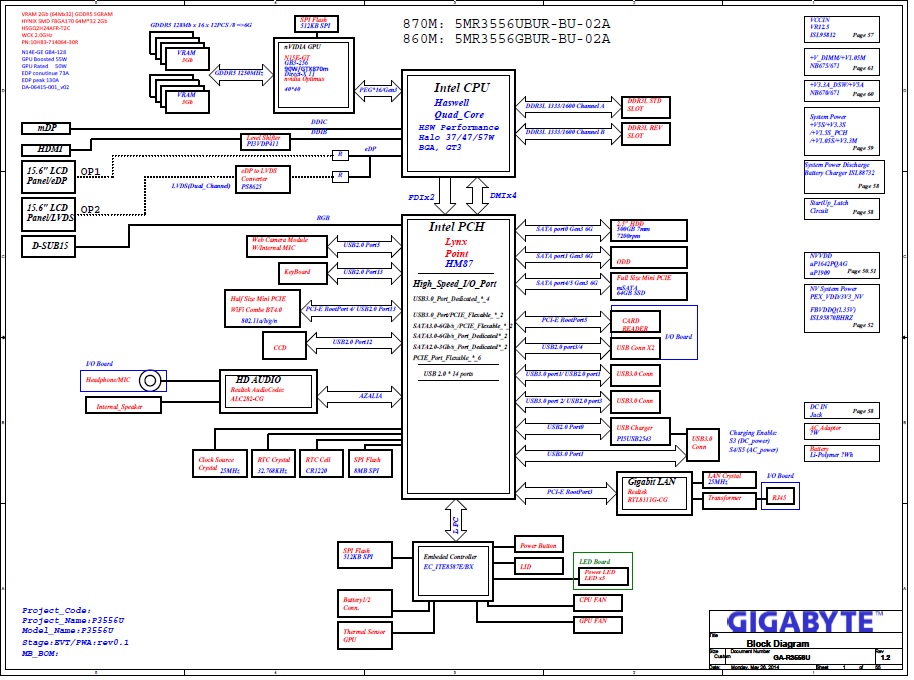914x680 pixels.
Task: Select the "System Power Discharge" box
Action: click(x=844, y=177)
